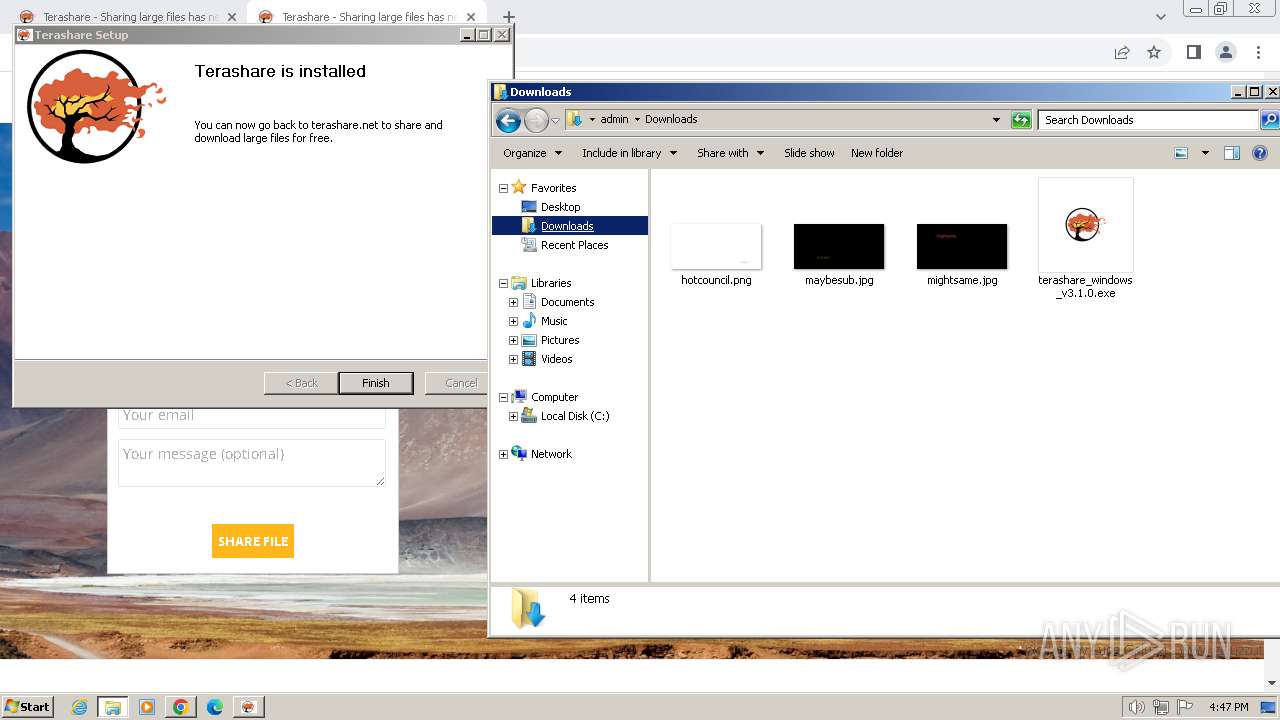Open Chrome three-dot menu
This screenshot has width=1280, height=720.
[1258, 52]
